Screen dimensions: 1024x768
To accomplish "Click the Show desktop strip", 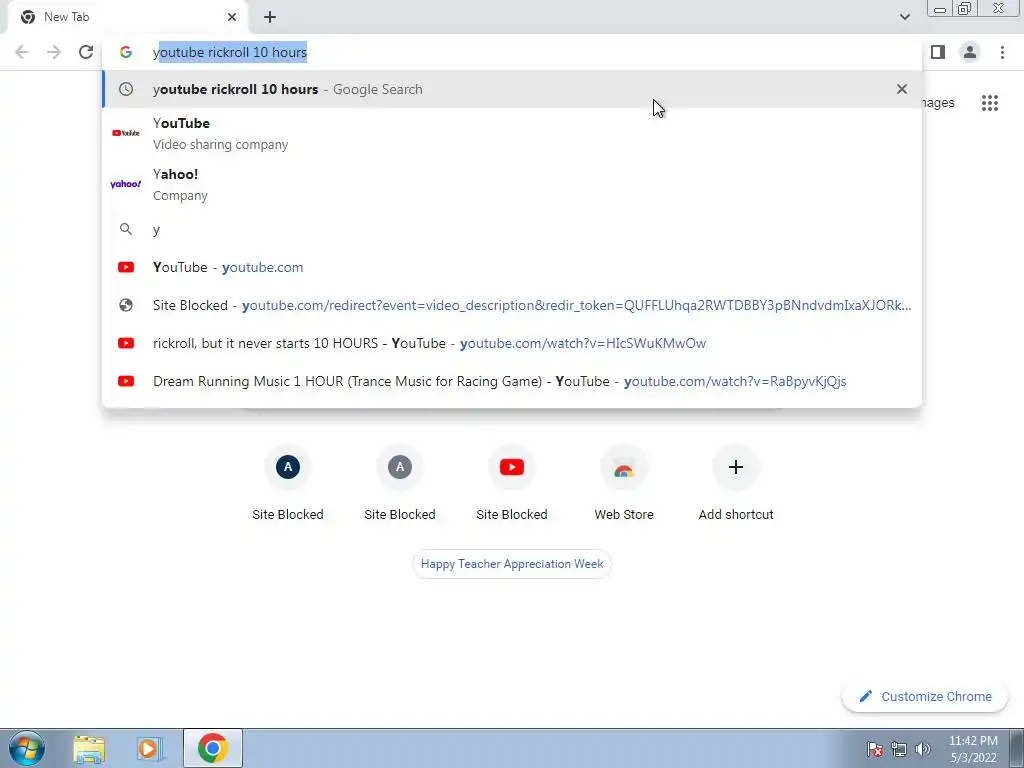I will pyautogui.click(x=1017, y=748).
